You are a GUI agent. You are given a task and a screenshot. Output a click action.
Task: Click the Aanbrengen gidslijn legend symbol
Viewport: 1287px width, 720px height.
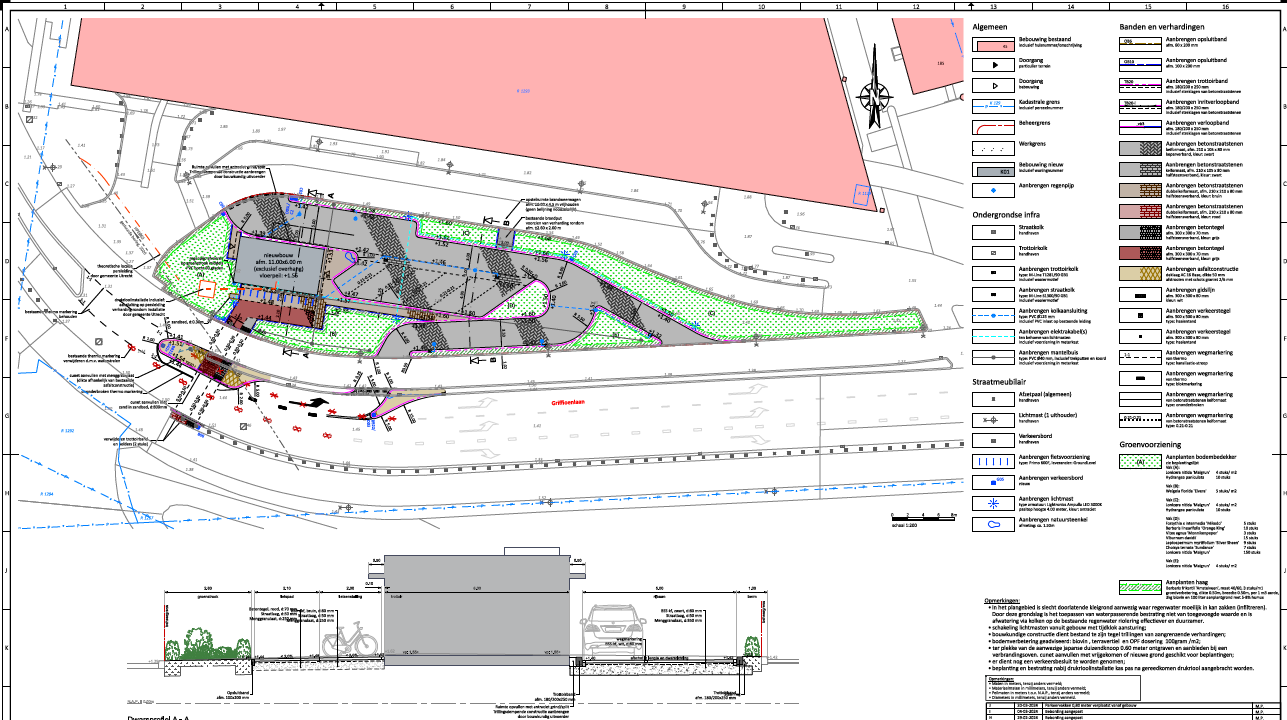coord(1140,295)
